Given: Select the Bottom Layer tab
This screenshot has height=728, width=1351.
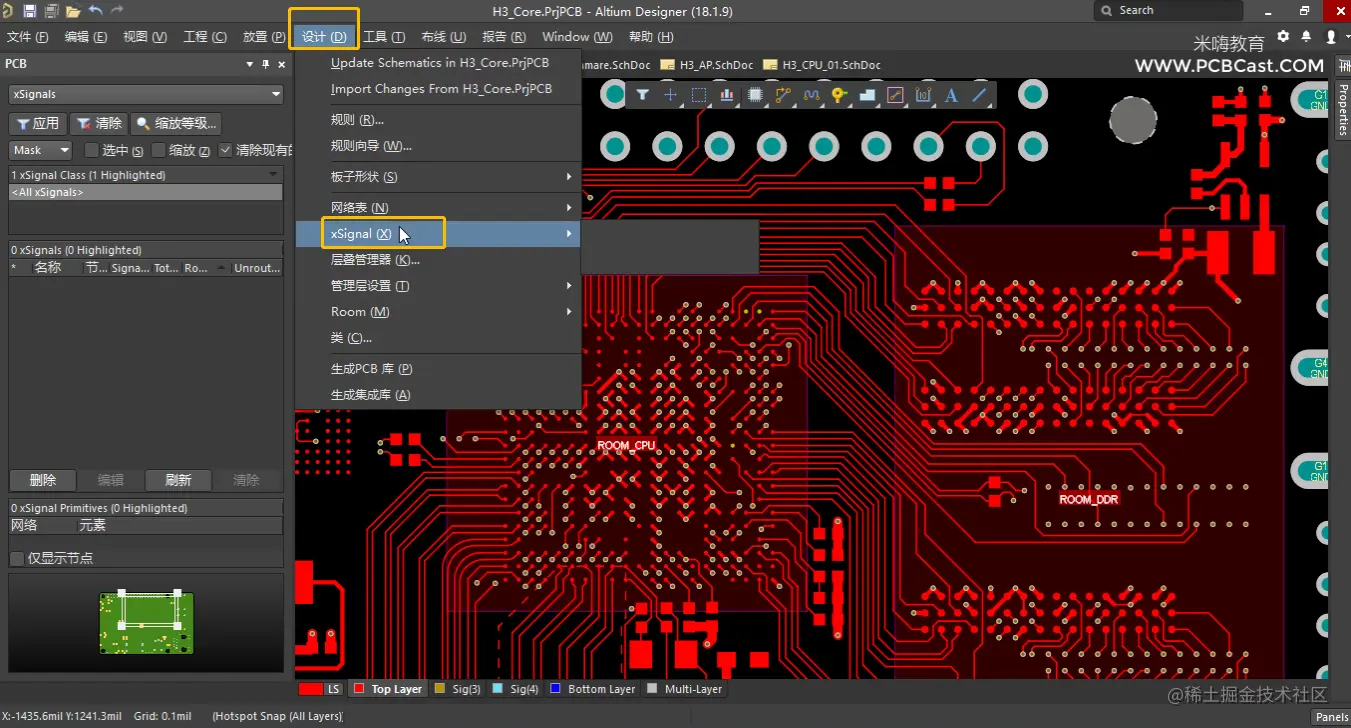Looking at the screenshot, I should click(592, 689).
